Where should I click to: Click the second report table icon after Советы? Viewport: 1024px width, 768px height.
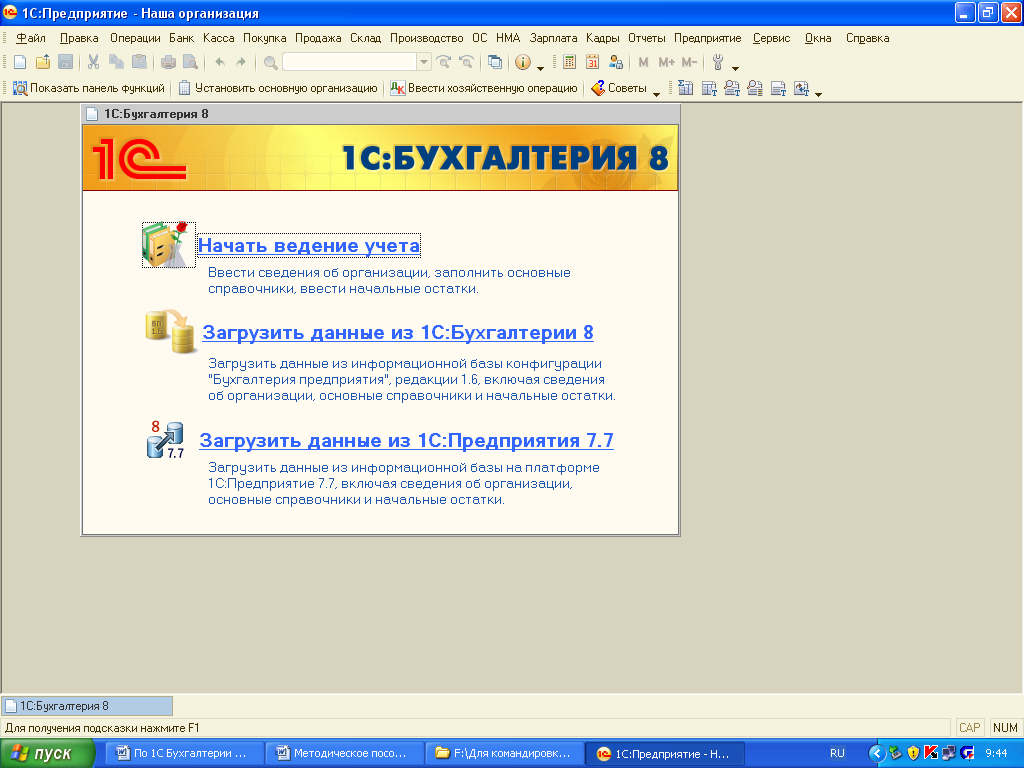pos(709,88)
